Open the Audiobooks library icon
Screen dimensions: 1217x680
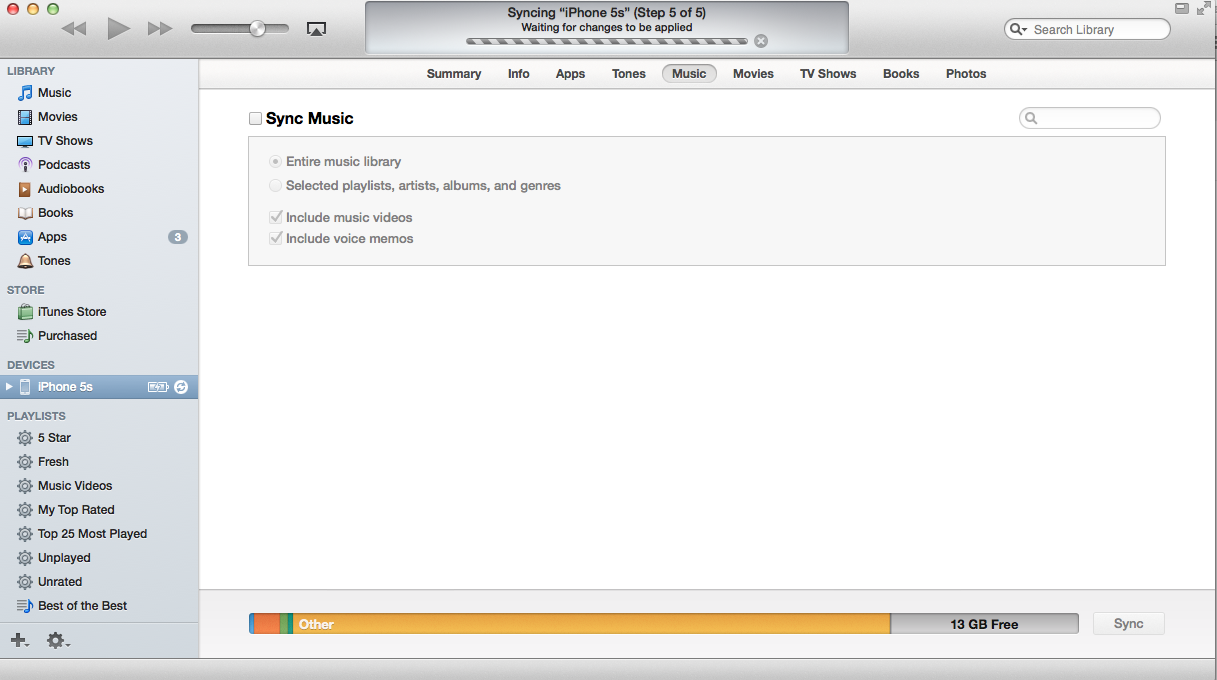coord(25,189)
